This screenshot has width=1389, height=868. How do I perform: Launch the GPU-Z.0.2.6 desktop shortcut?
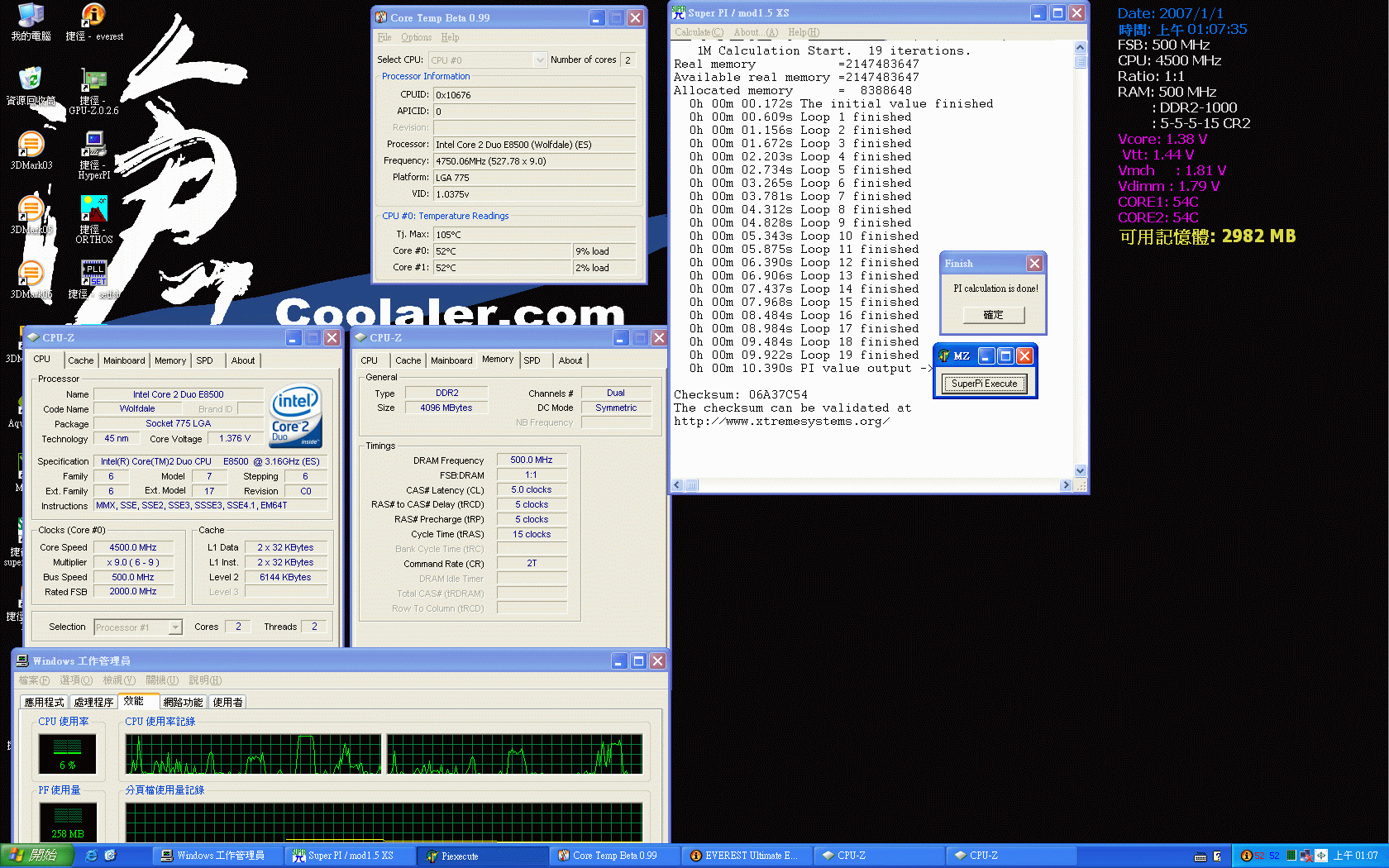click(x=93, y=91)
